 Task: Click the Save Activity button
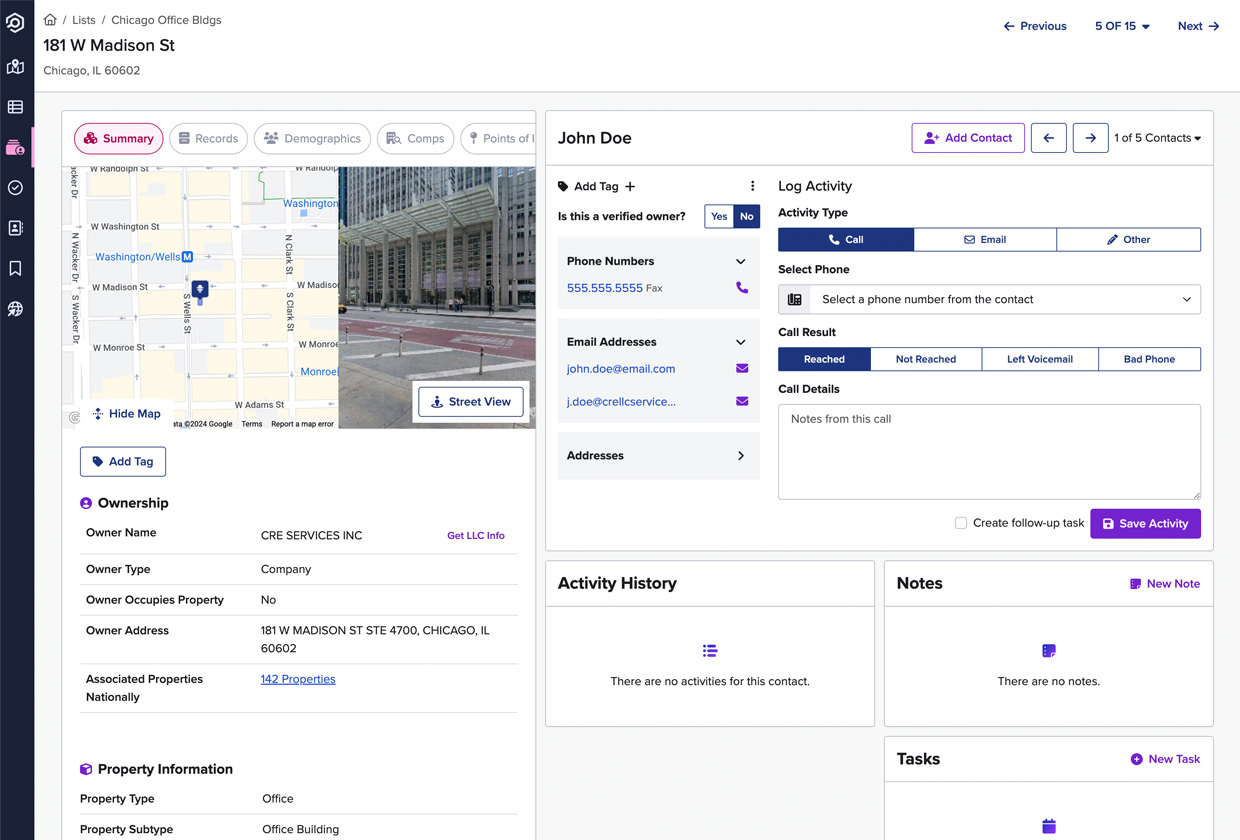[x=1145, y=523]
